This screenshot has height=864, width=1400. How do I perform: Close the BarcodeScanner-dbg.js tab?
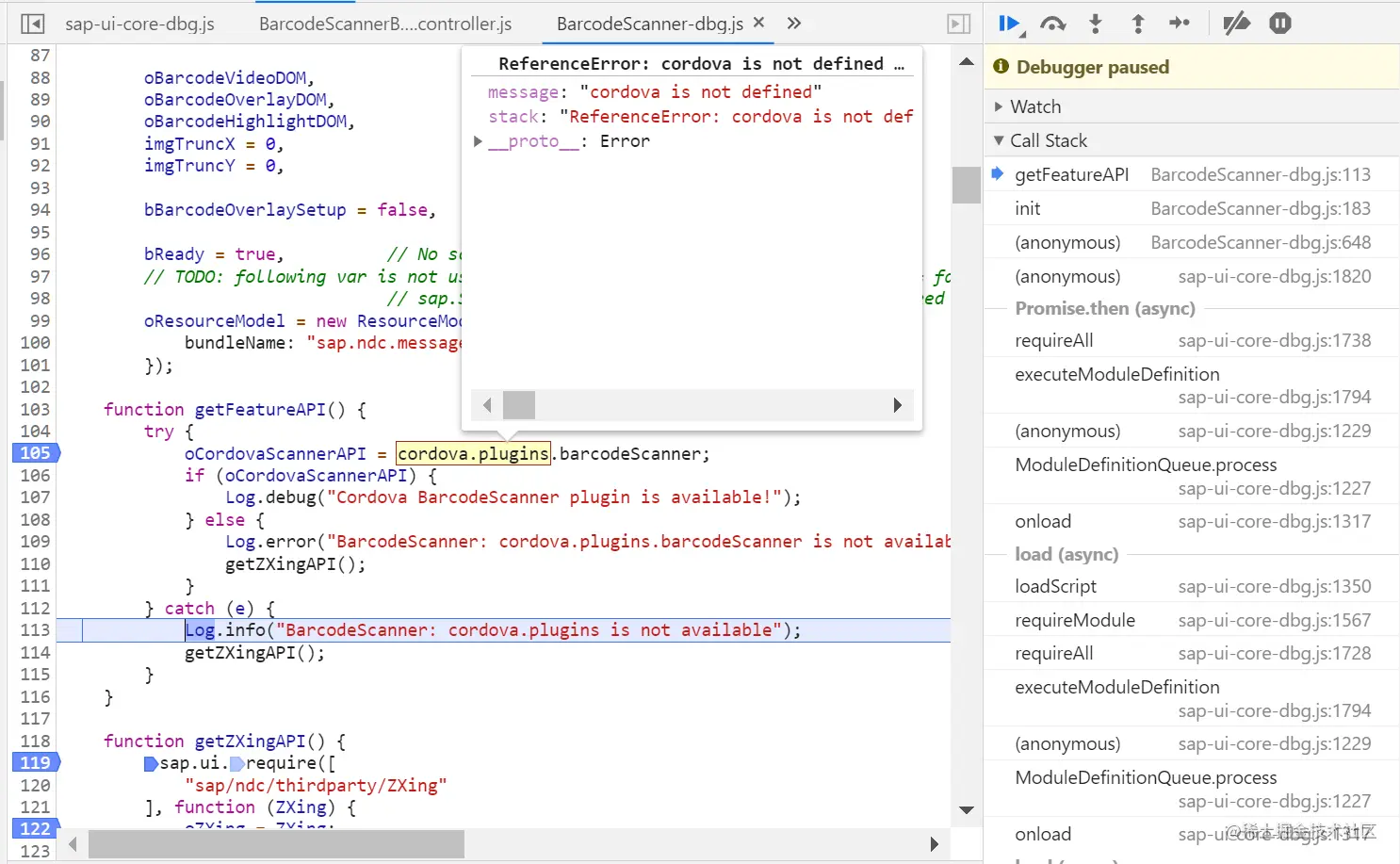point(758,23)
